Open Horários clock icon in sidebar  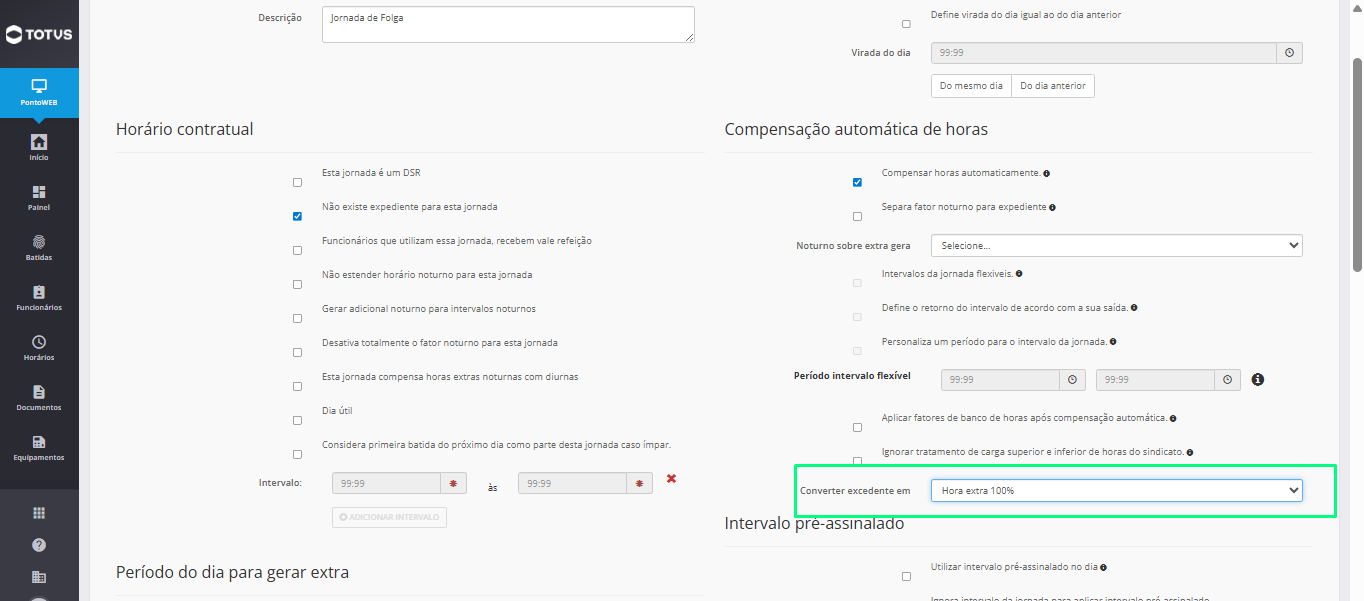(x=39, y=342)
